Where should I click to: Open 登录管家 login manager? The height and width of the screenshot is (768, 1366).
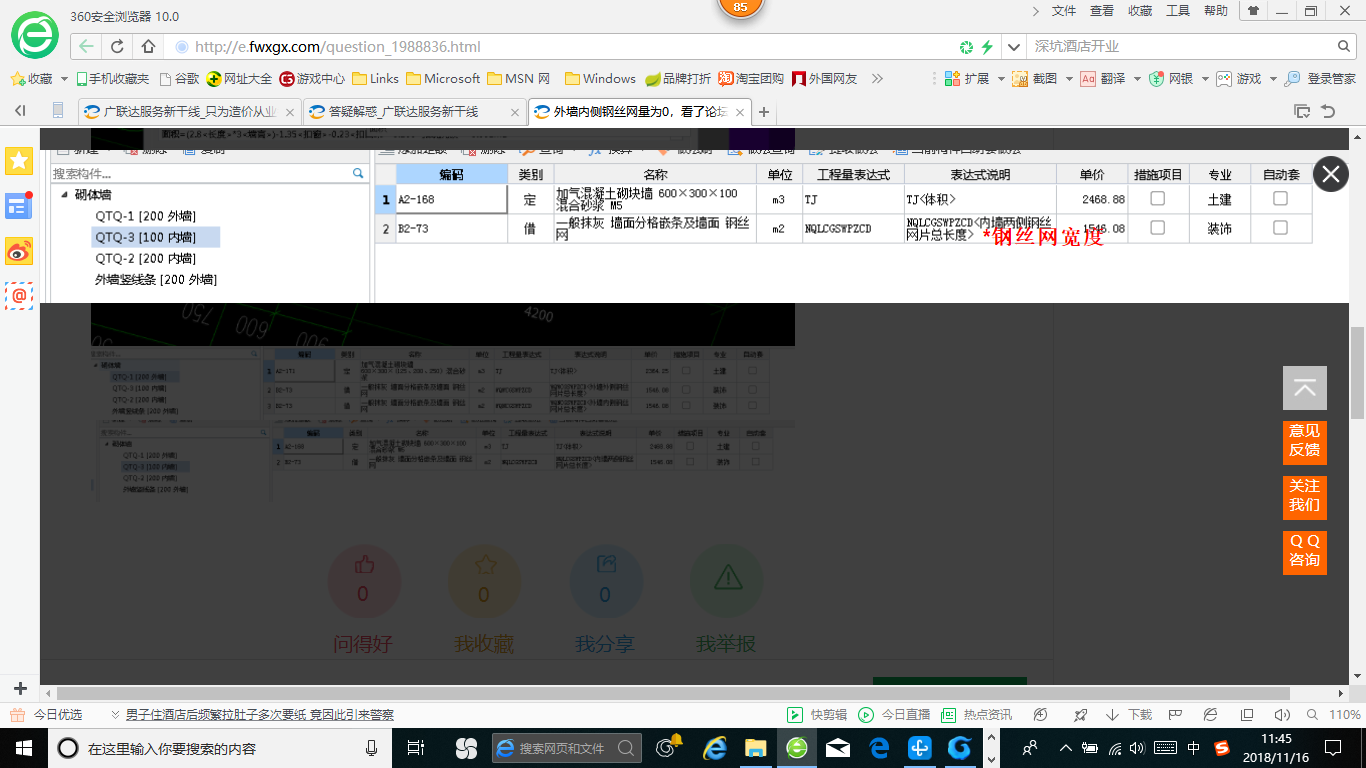[x=1320, y=78]
